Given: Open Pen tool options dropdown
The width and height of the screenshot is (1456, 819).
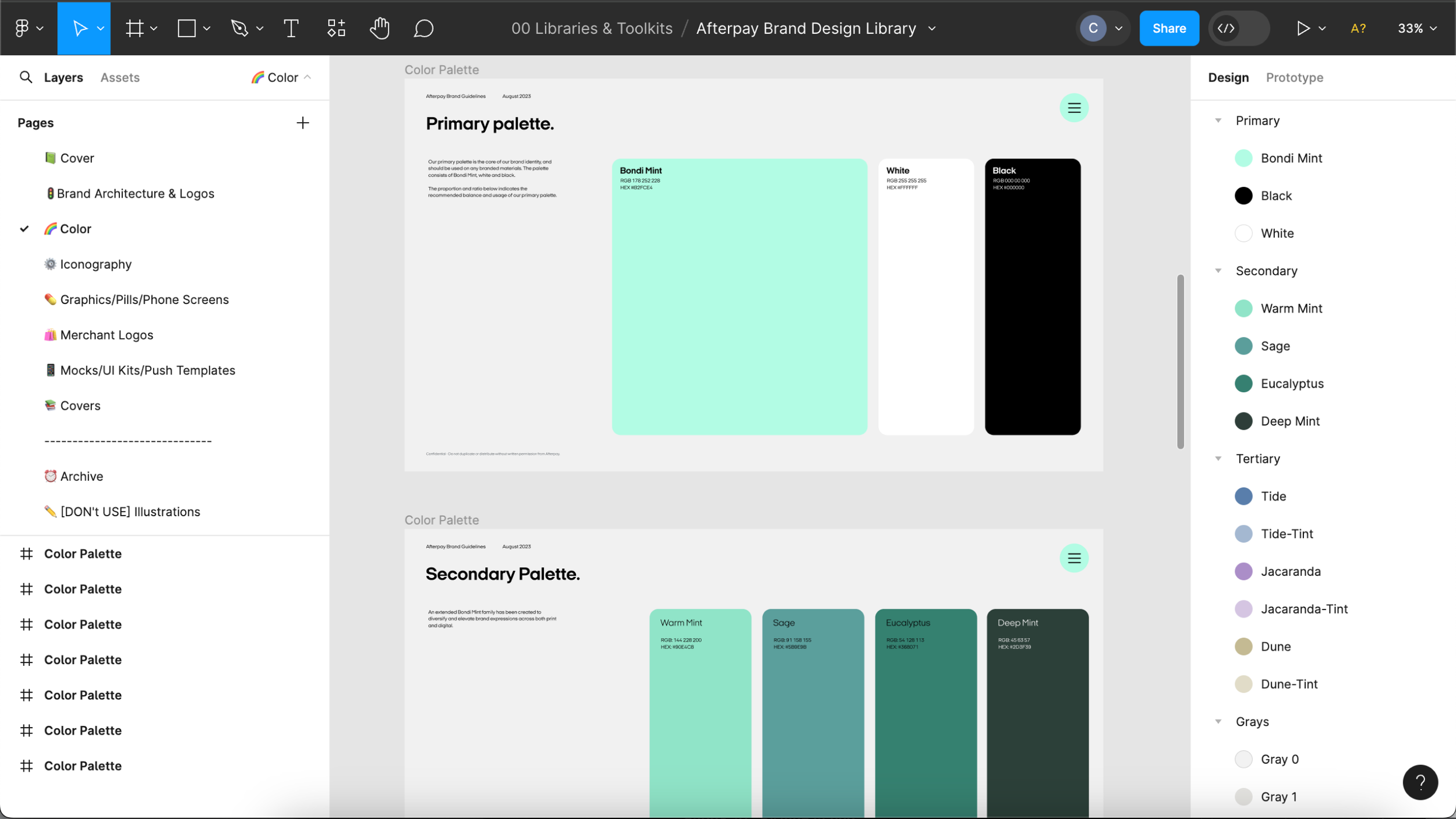Looking at the screenshot, I should 260,28.
